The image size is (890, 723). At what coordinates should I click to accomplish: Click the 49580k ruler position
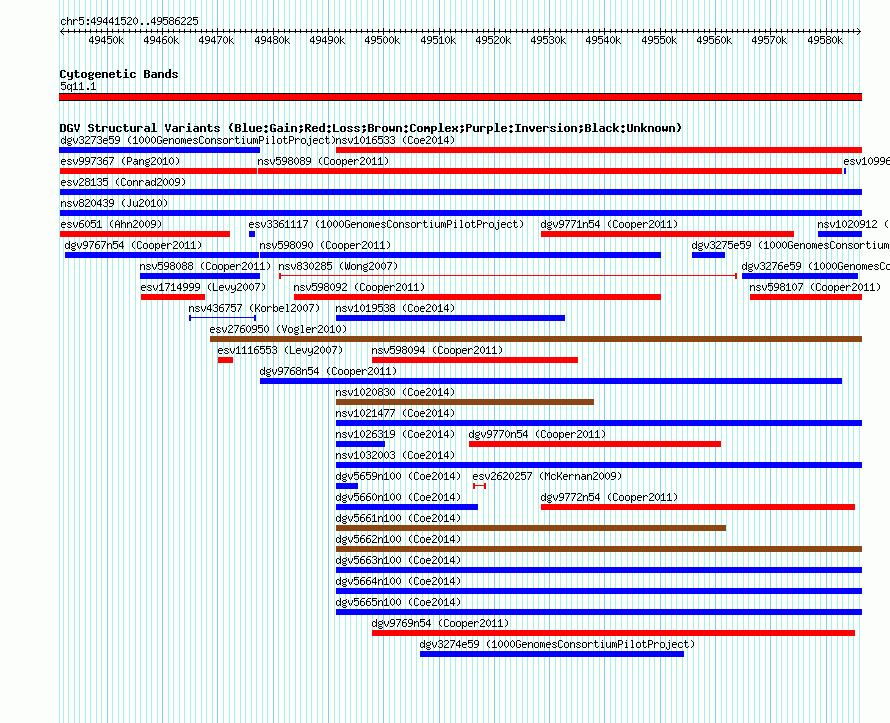(x=825, y=40)
